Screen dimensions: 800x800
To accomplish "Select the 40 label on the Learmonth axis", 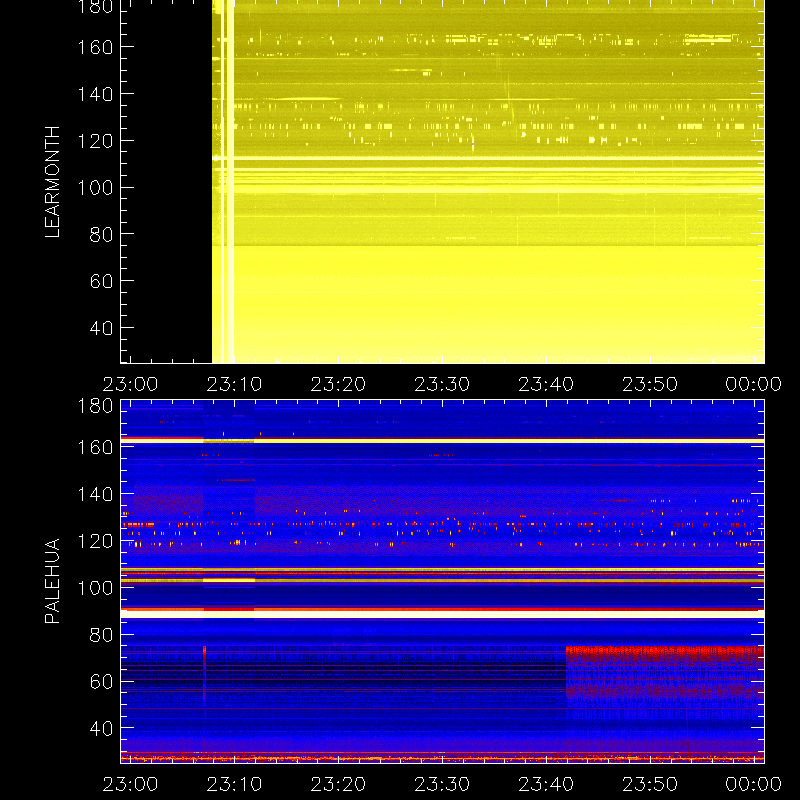I will [101, 328].
